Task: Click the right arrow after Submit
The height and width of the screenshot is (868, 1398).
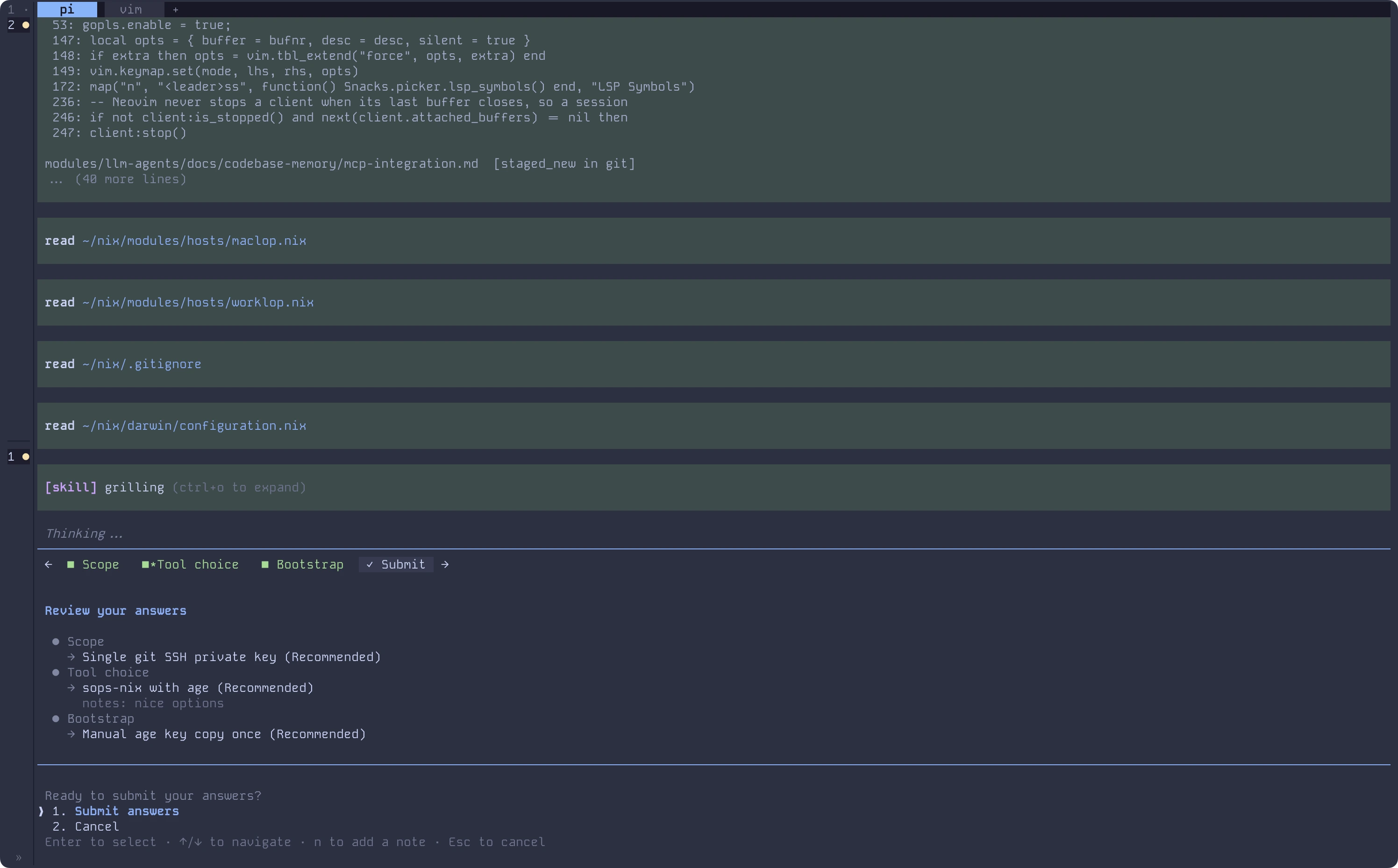Action: 445,564
